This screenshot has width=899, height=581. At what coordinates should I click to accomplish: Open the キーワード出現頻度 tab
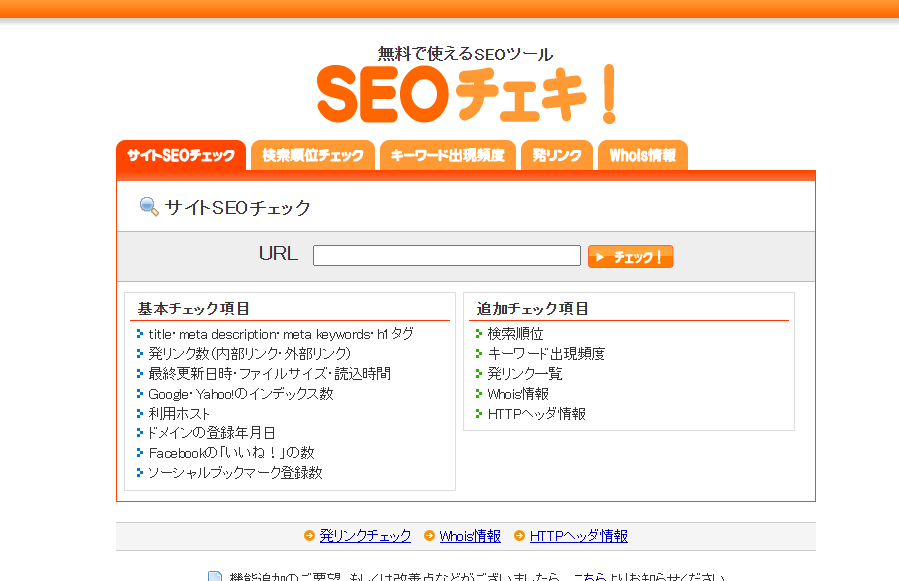pyautogui.click(x=447, y=156)
